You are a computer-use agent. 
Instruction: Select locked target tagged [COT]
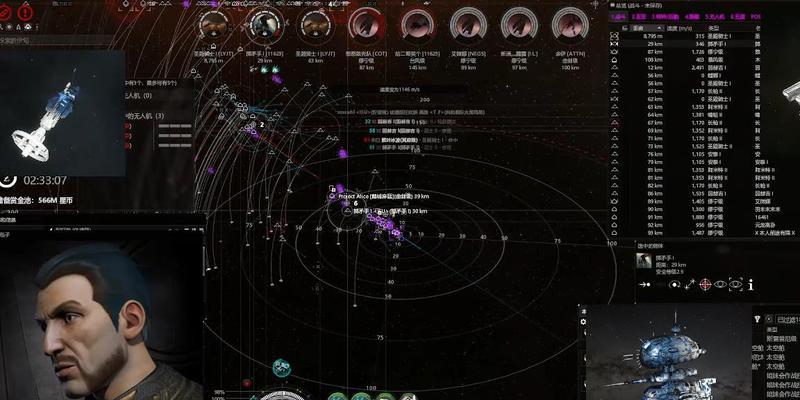[x=366, y=24]
